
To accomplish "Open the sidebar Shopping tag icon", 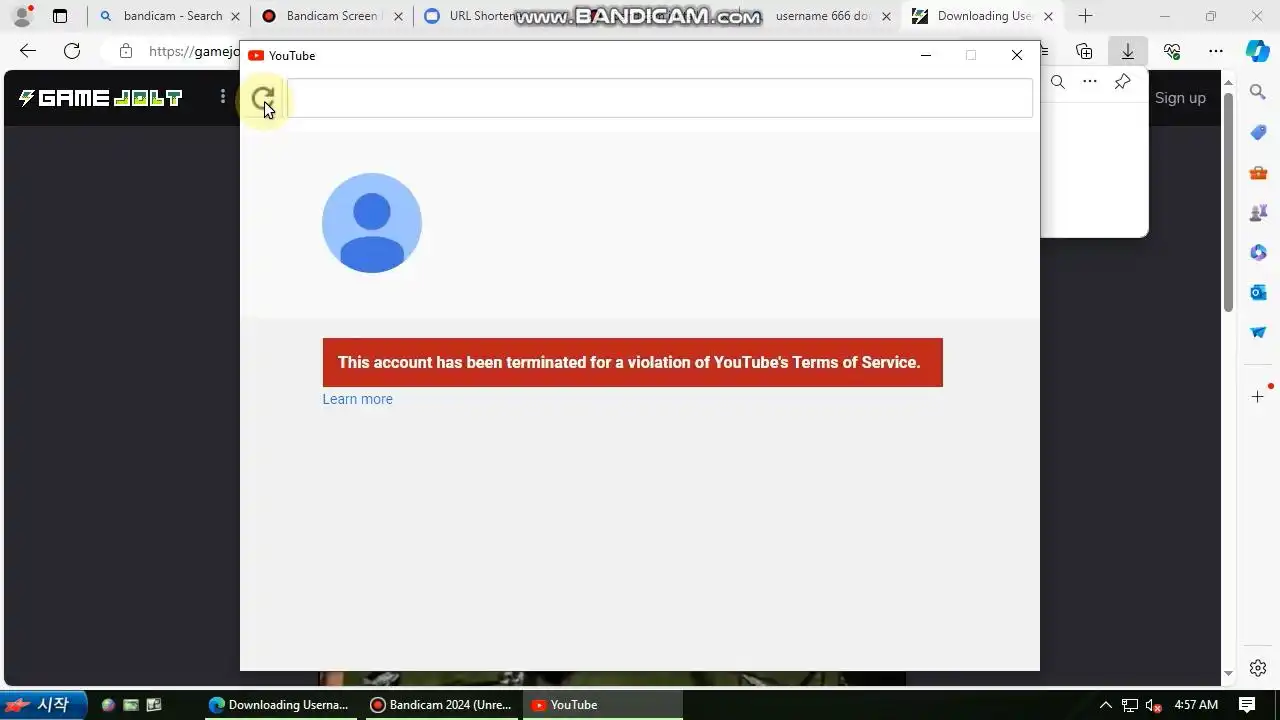I will pos(1258,132).
